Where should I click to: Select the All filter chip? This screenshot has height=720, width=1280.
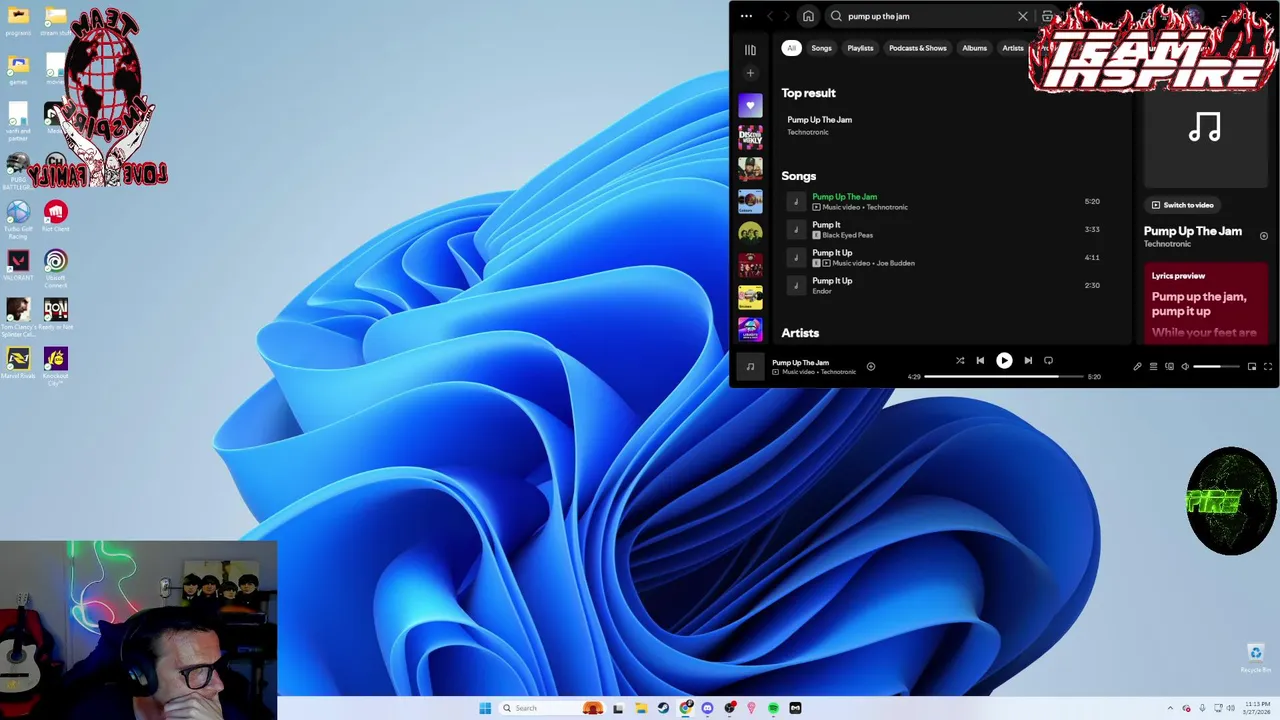(791, 48)
